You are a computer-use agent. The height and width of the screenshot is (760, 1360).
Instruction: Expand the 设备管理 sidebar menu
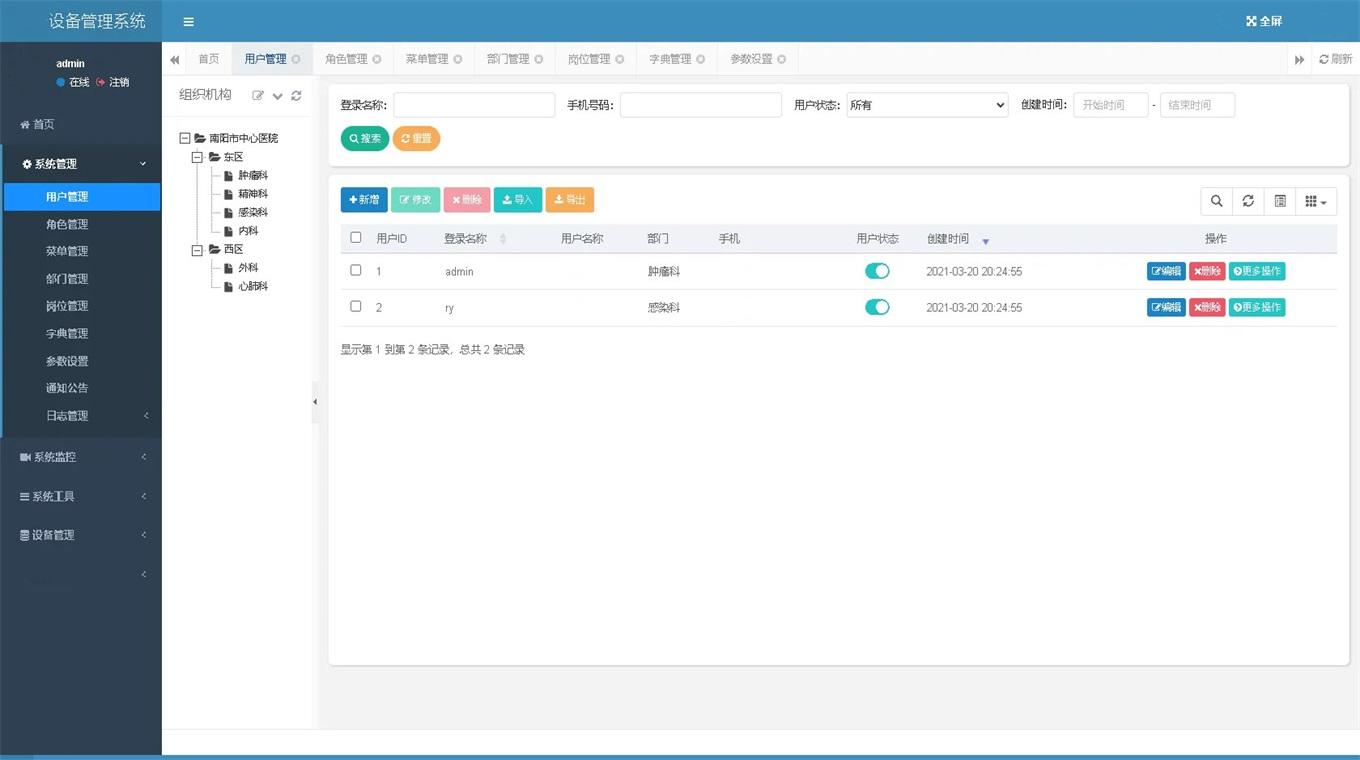81,535
